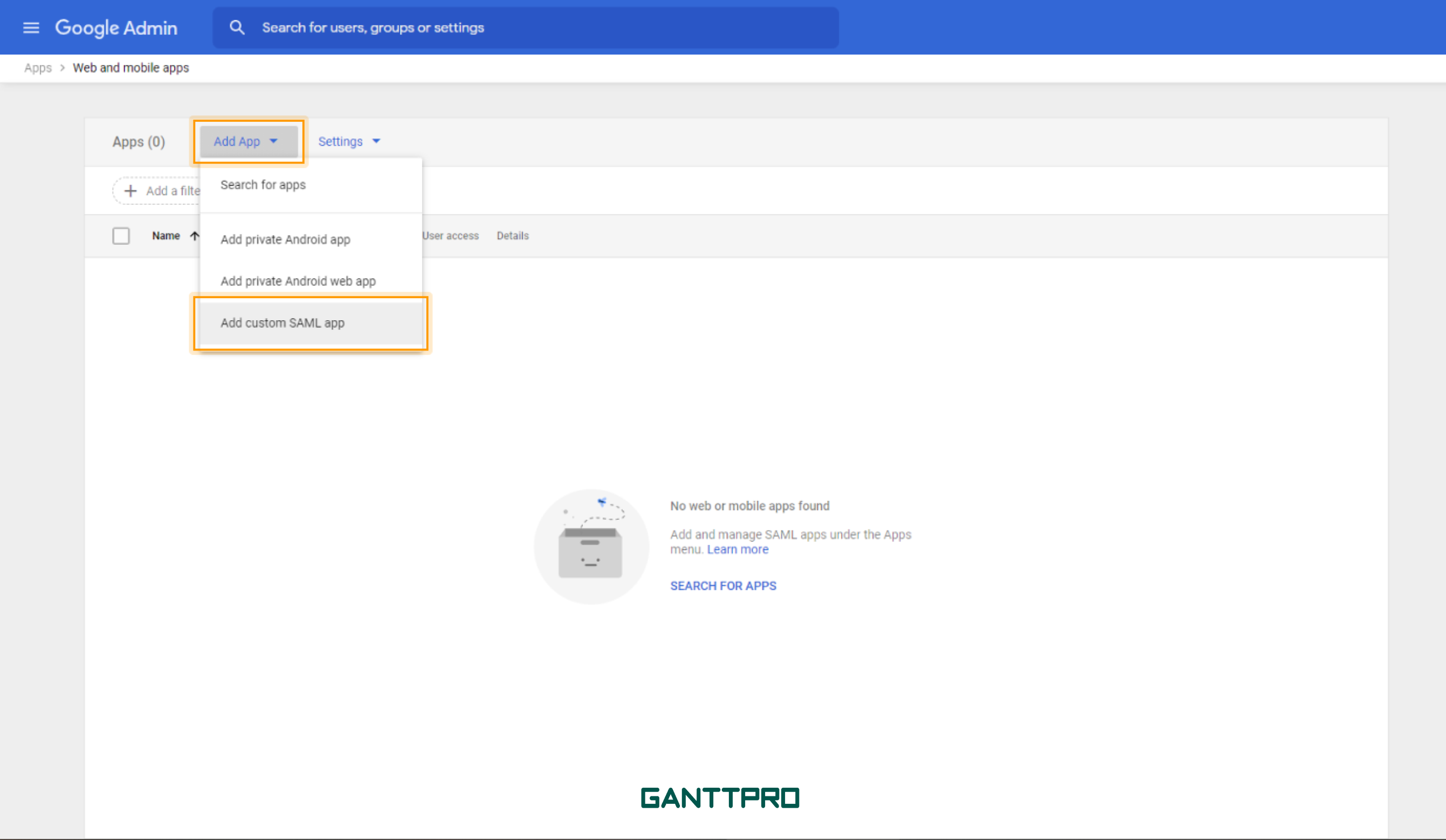Click the No web or mobile apps found text
The height and width of the screenshot is (840, 1446).
pyautogui.click(x=749, y=506)
